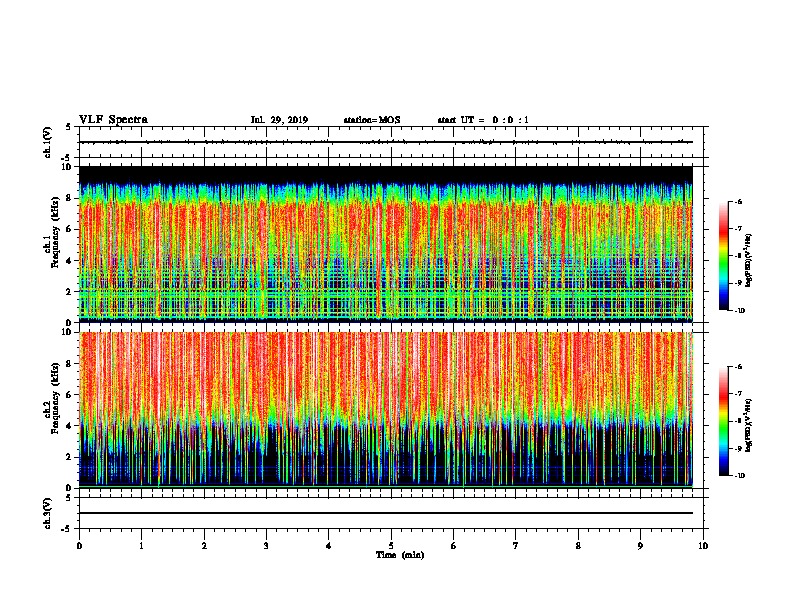Screen dimensions: 792x612
Task: Click inside the ch.1 spectrogram panel
Action: 386,244
